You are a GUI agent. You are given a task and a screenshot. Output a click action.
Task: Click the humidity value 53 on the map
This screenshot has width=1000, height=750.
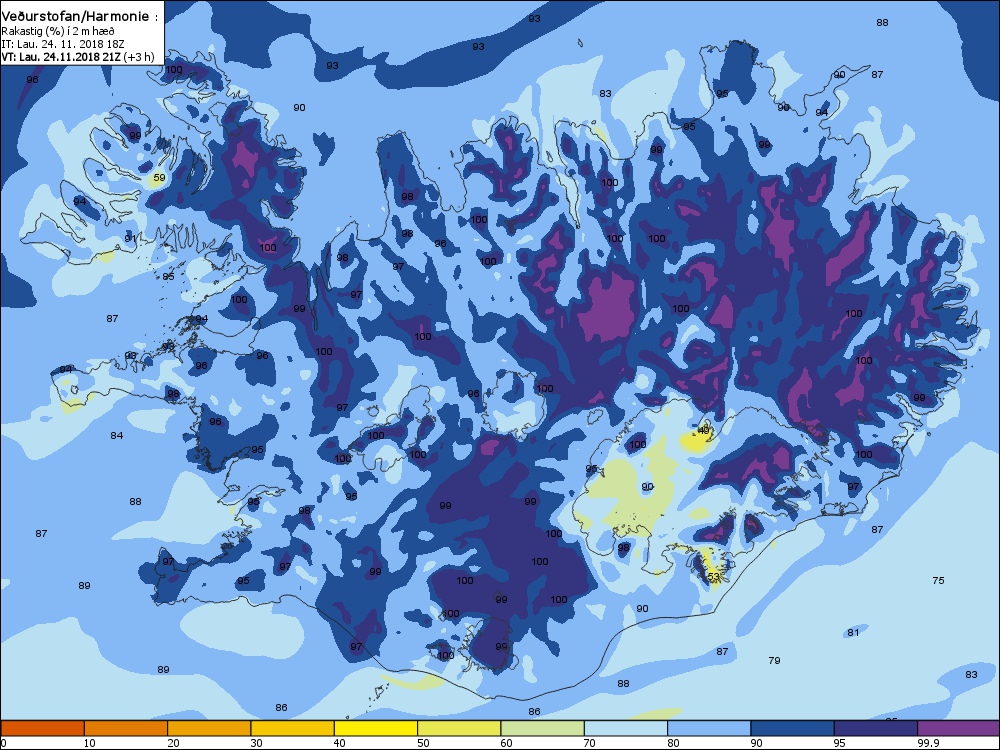714,577
